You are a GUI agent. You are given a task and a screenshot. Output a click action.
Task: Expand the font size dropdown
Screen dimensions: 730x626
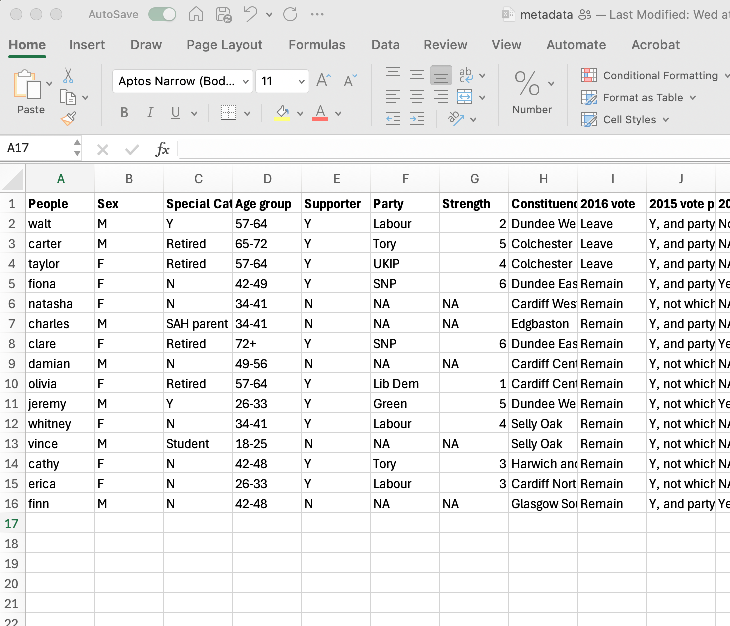pos(301,81)
